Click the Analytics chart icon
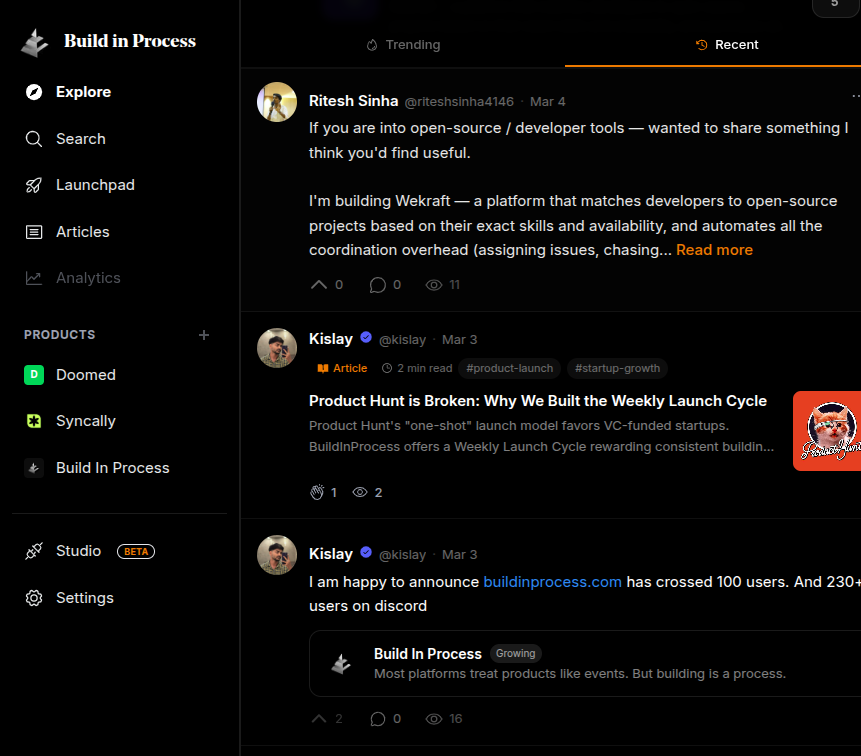Viewport: 861px width, 756px height. (34, 278)
